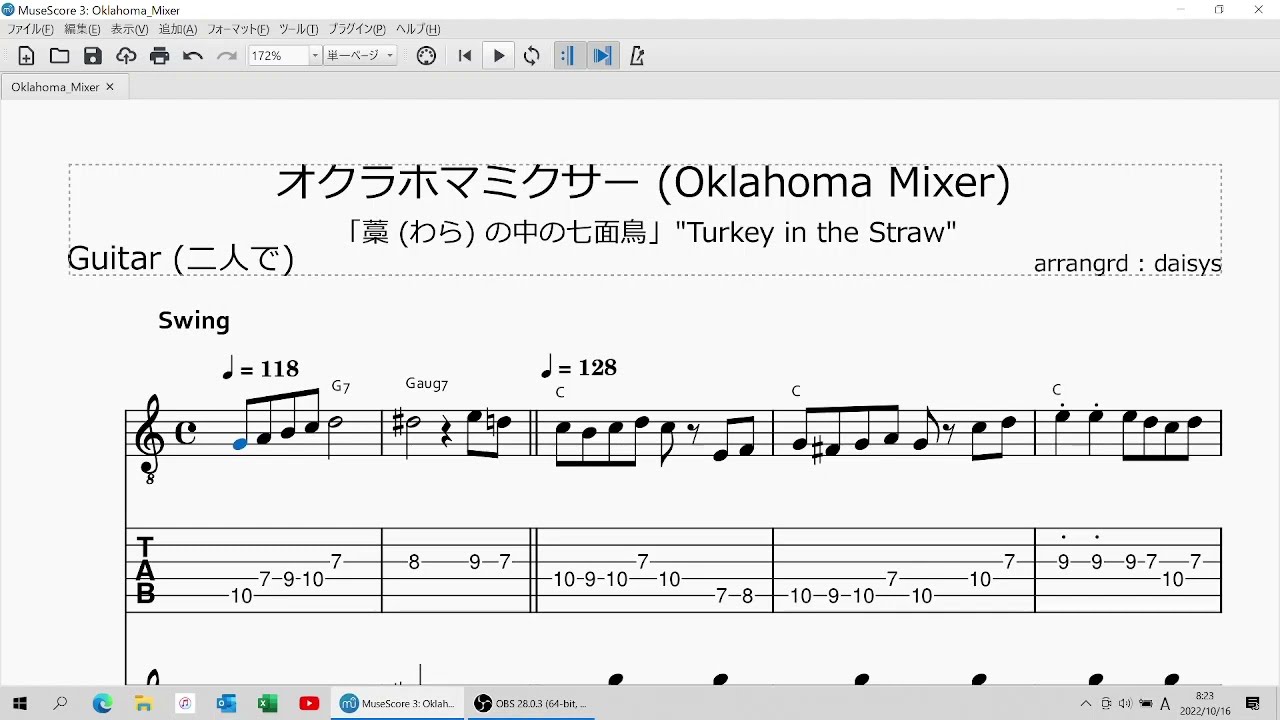The width and height of the screenshot is (1280, 720).
Task: Select the arrangrd : daisys credit text
Action: (x=1127, y=263)
